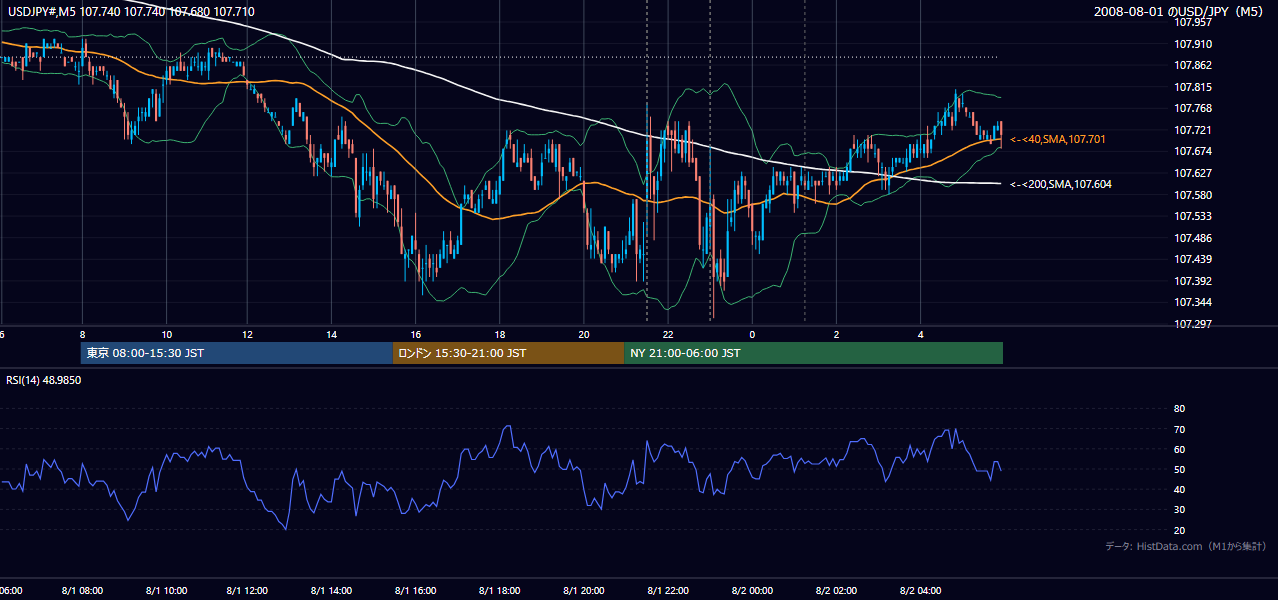This screenshot has width=1278, height=600.
Task: Click the 8/1 18:00 time axis label
Action: point(499,591)
